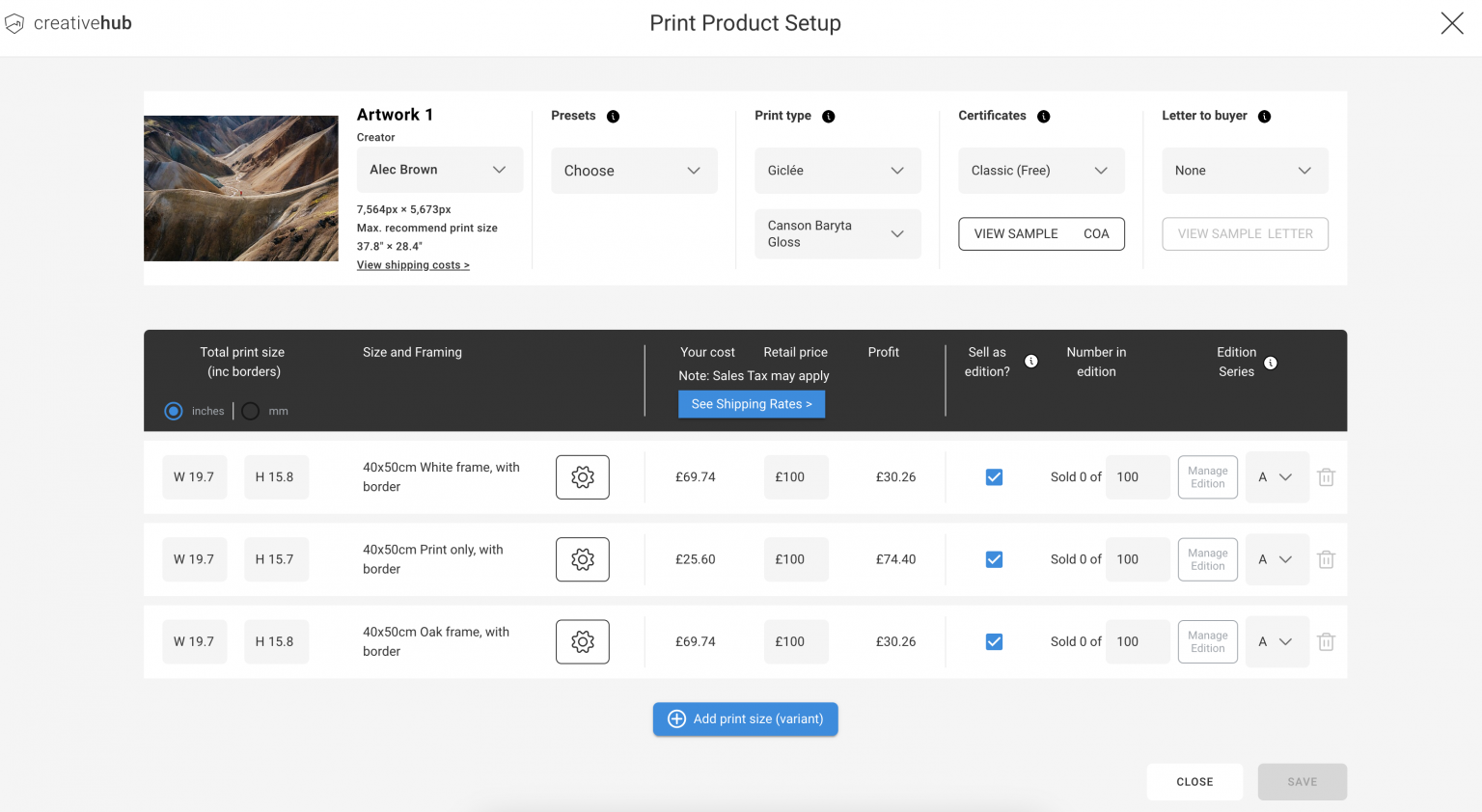Click the info icon beside Certificates
This screenshot has height=812, width=1482.
point(1043,116)
